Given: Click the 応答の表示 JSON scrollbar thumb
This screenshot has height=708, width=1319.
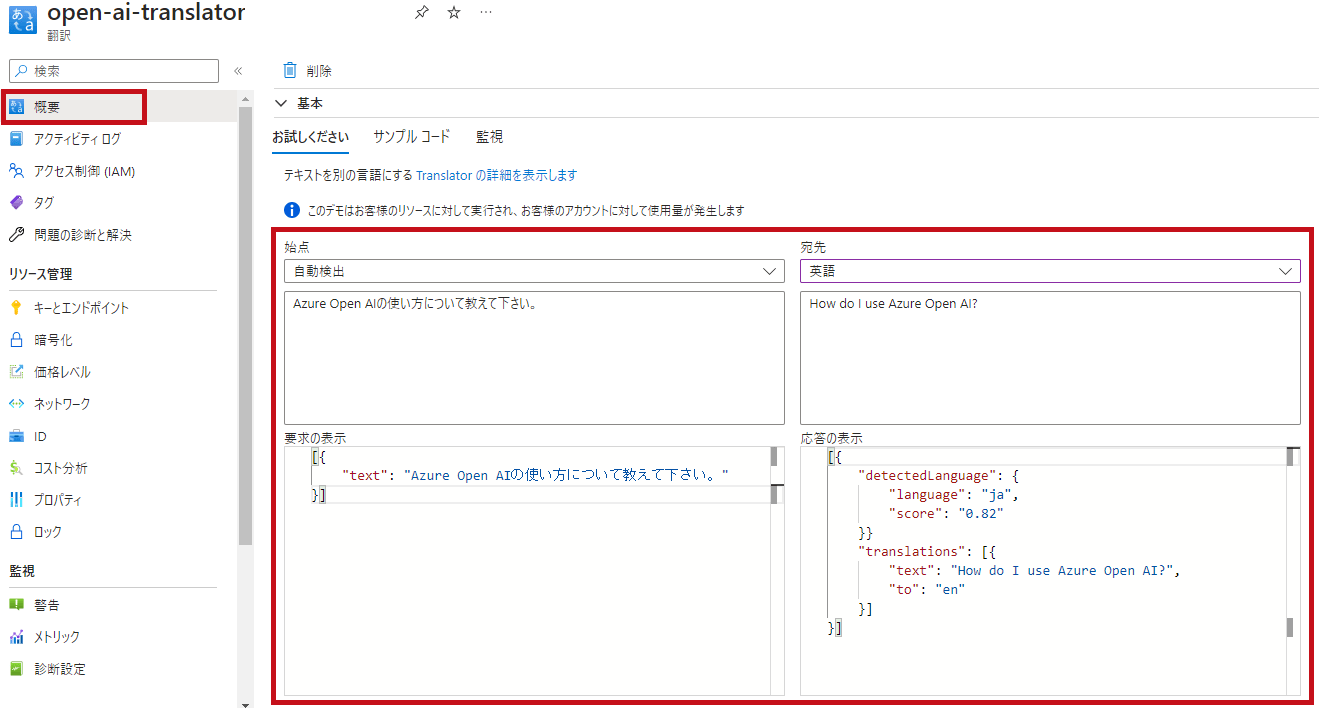Looking at the screenshot, I should (1290, 456).
